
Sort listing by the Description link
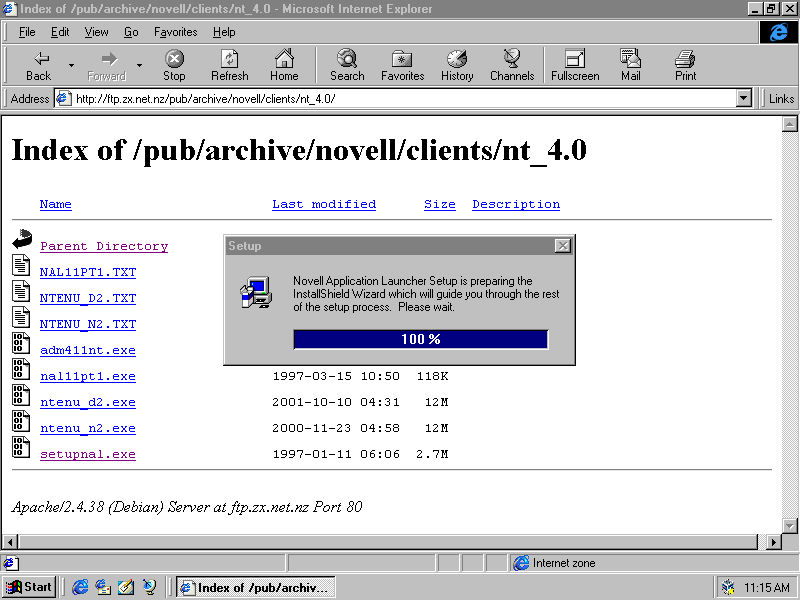pyautogui.click(x=516, y=204)
